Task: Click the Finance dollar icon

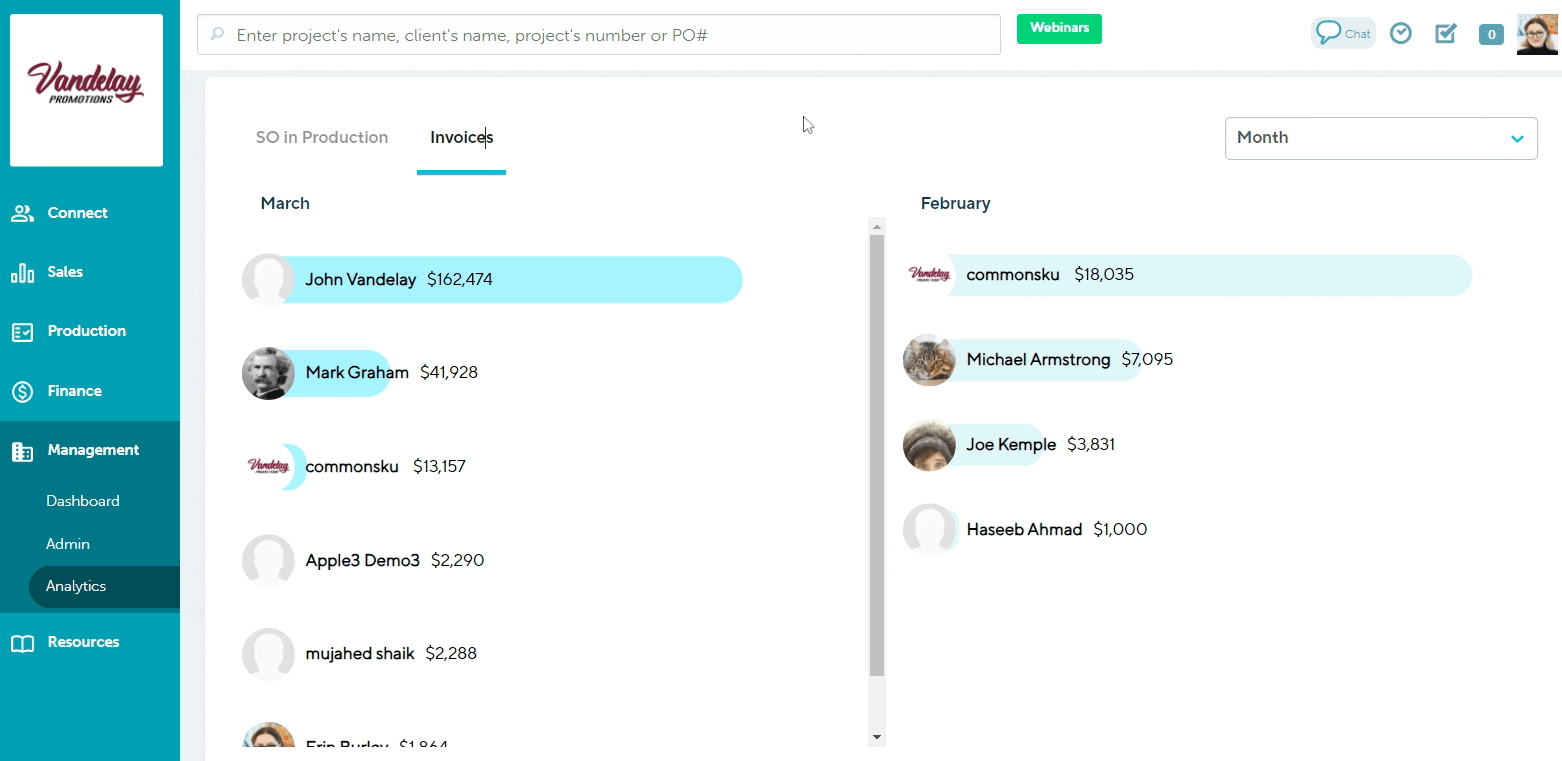Action: click(x=22, y=390)
